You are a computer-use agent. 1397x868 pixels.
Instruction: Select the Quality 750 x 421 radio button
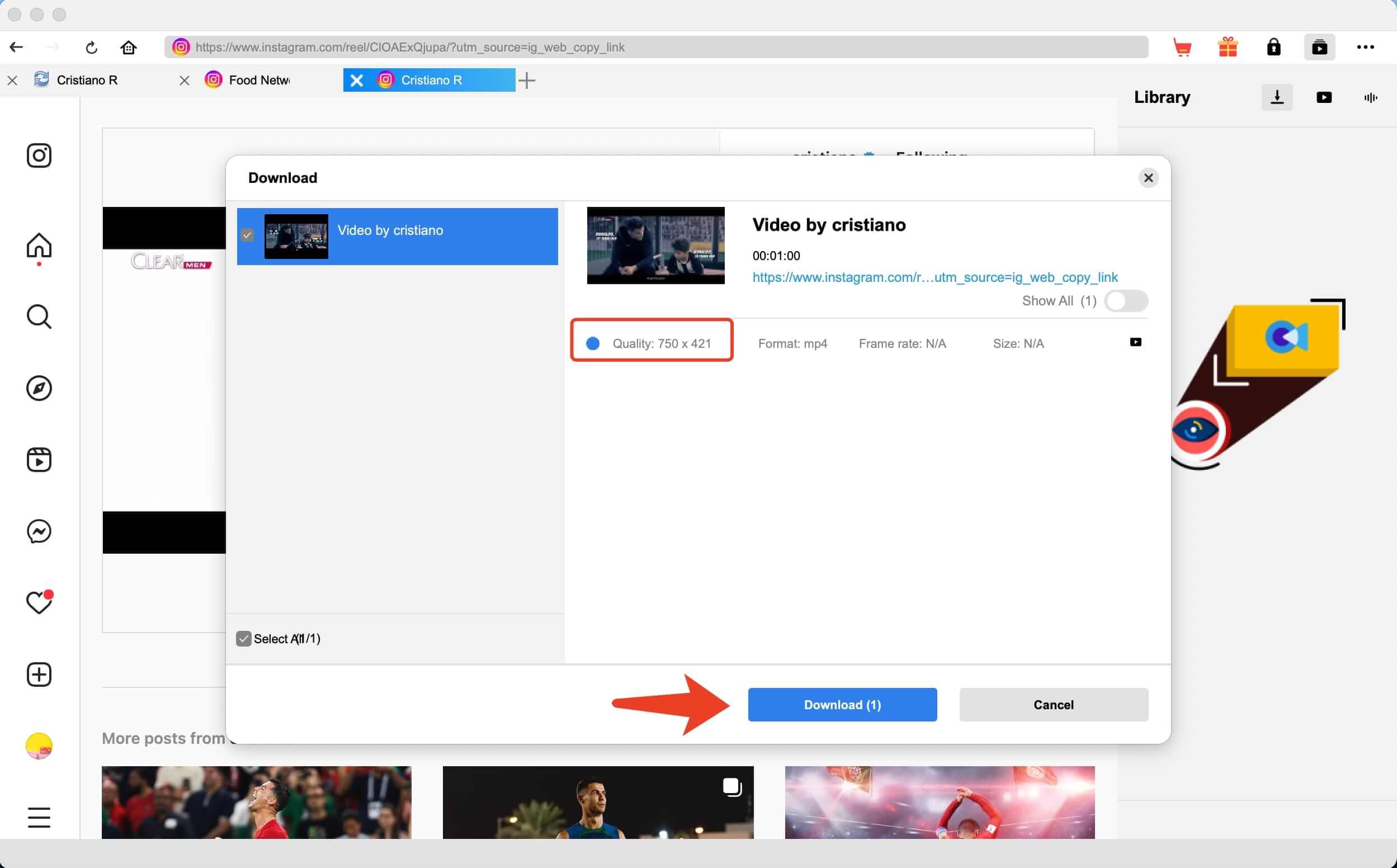click(x=593, y=343)
